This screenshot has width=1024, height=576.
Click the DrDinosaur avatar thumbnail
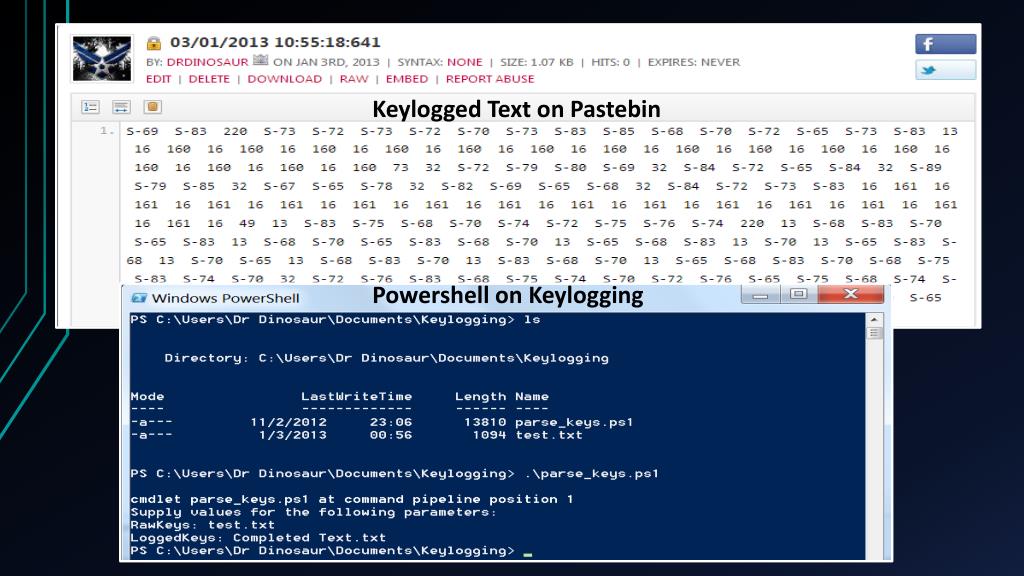click(x=102, y=58)
